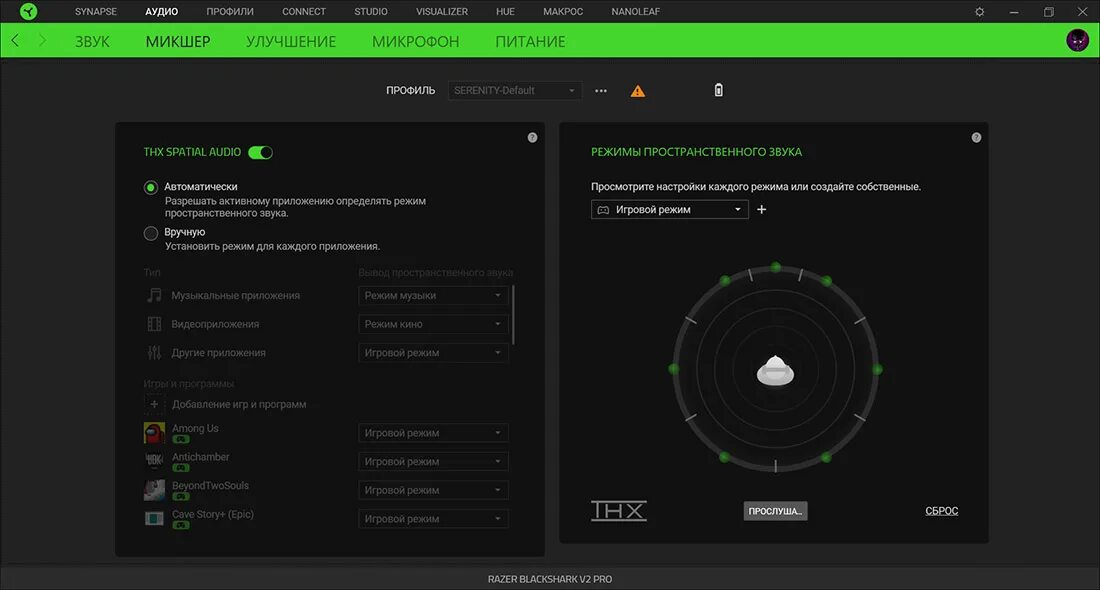Screen dimensions: 1100x590
Task: Open profile options three dots
Action: click(x=601, y=90)
